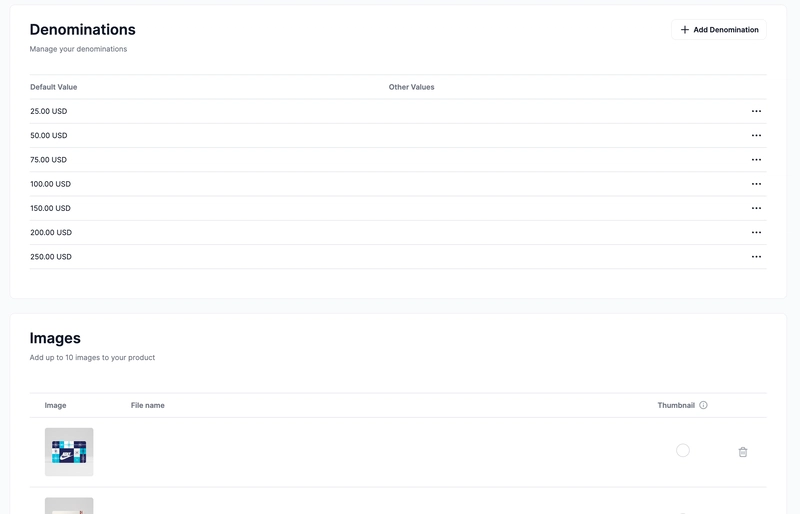Expand actions for the 150.00 USD row

click(x=756, y=208)
